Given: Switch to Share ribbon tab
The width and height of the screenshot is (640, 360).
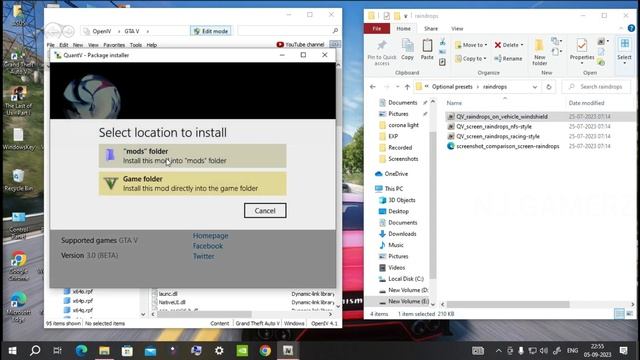Looking at the screenshot, I should click(x=431, y=29).
